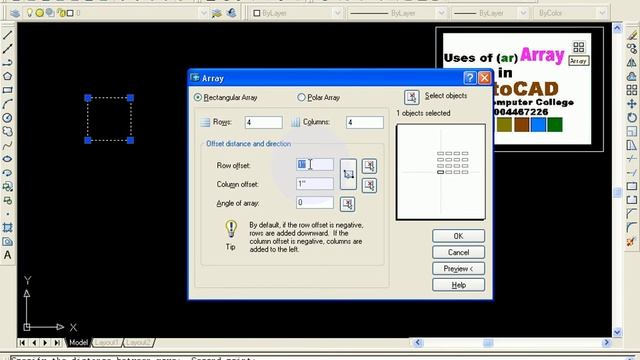This screenshot has width=640, height=360.
Task: Click the Select objects button
Action: point(411,97)
